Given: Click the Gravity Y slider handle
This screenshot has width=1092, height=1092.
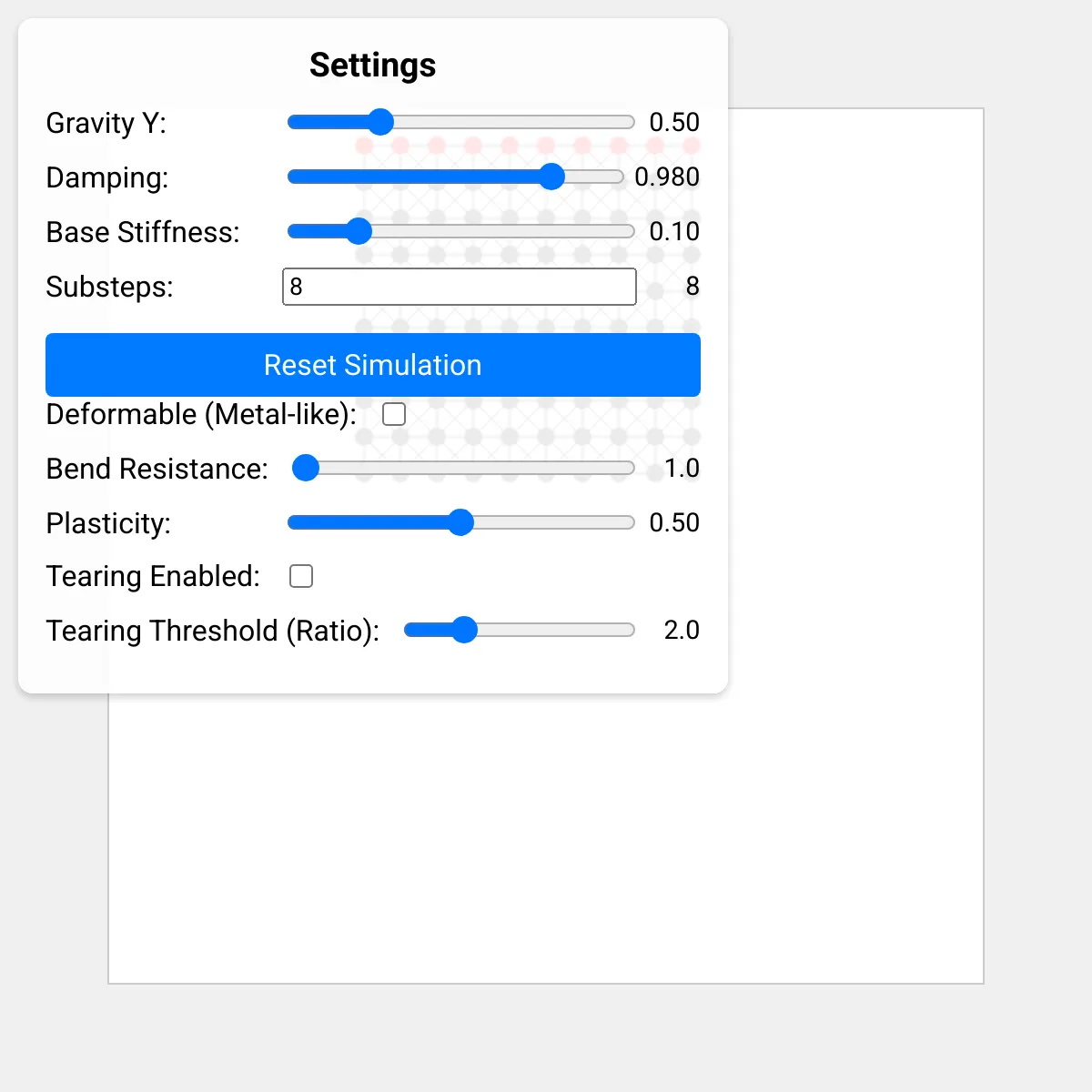Looking at the screenshot, I should [379, 122].
